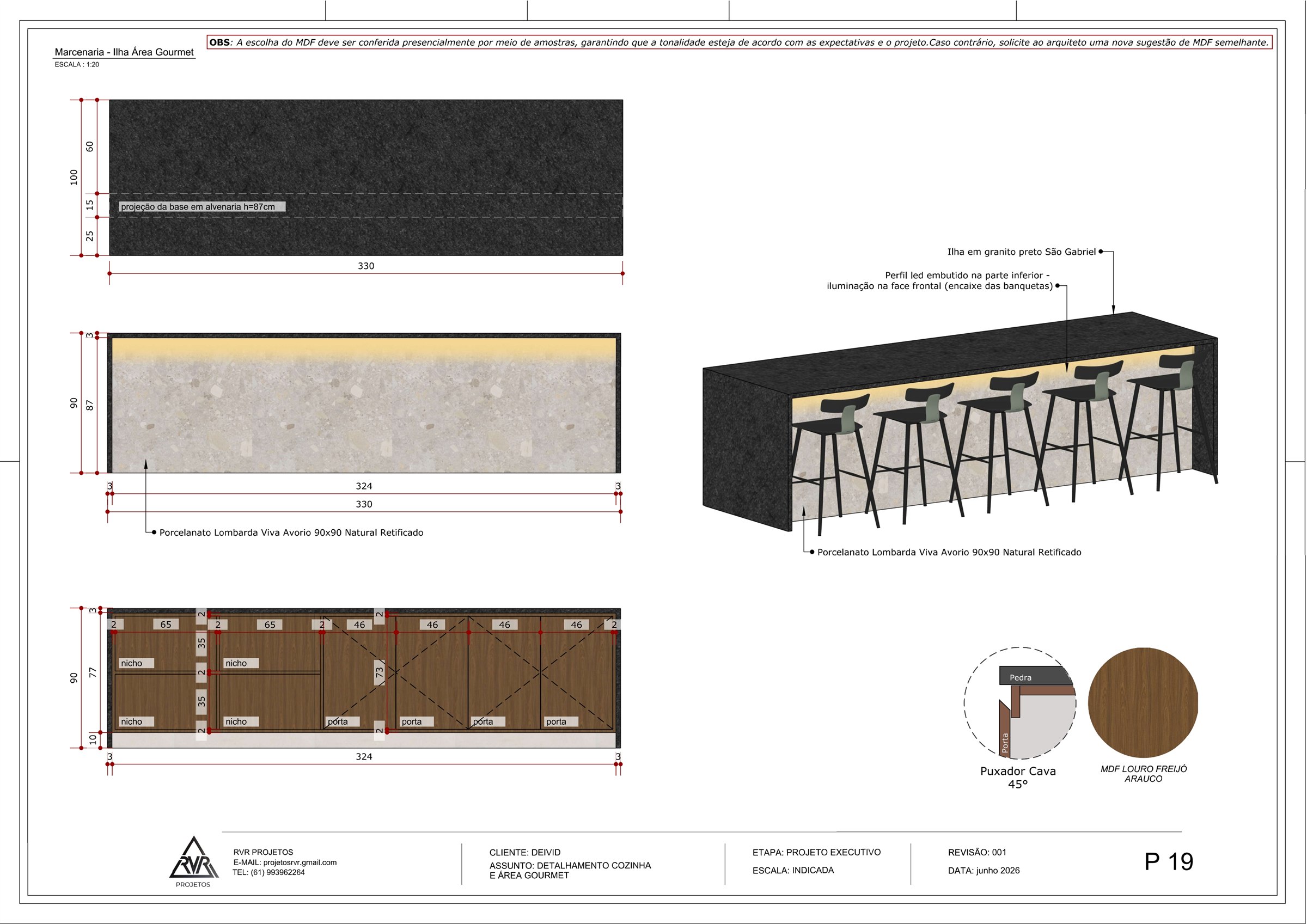Select the 'Perfil led embutido na parte inferior' callout

[939, 280]
